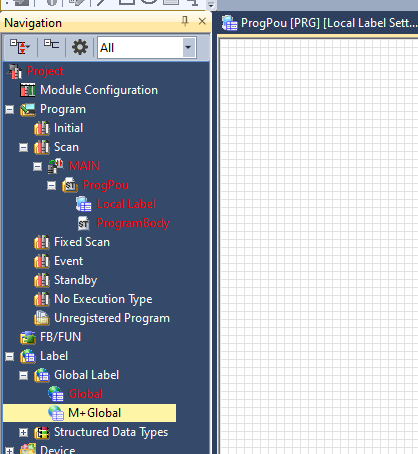Pin the Navigation panel
The height and width of the screenshot is (454, 418).
(x=185, y=21)
